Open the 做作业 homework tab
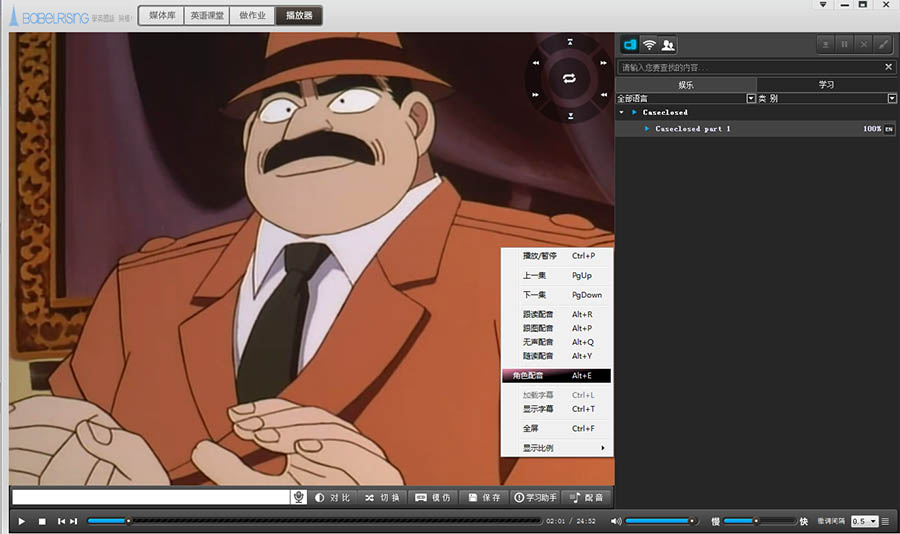Screen dimensions: 900x534 [253, 16]
